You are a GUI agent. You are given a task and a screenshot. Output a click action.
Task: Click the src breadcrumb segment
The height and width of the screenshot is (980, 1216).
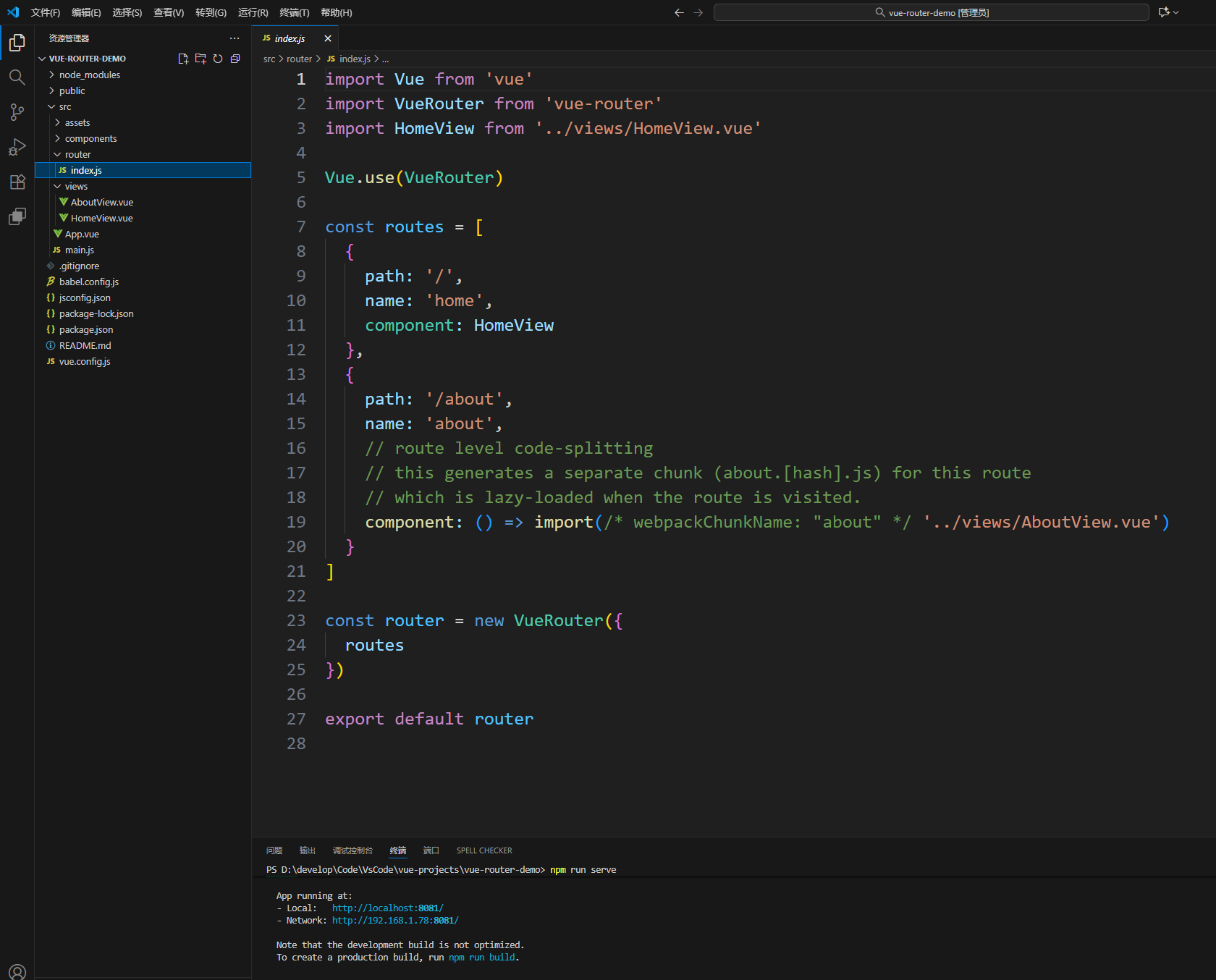tap(269, 59)
